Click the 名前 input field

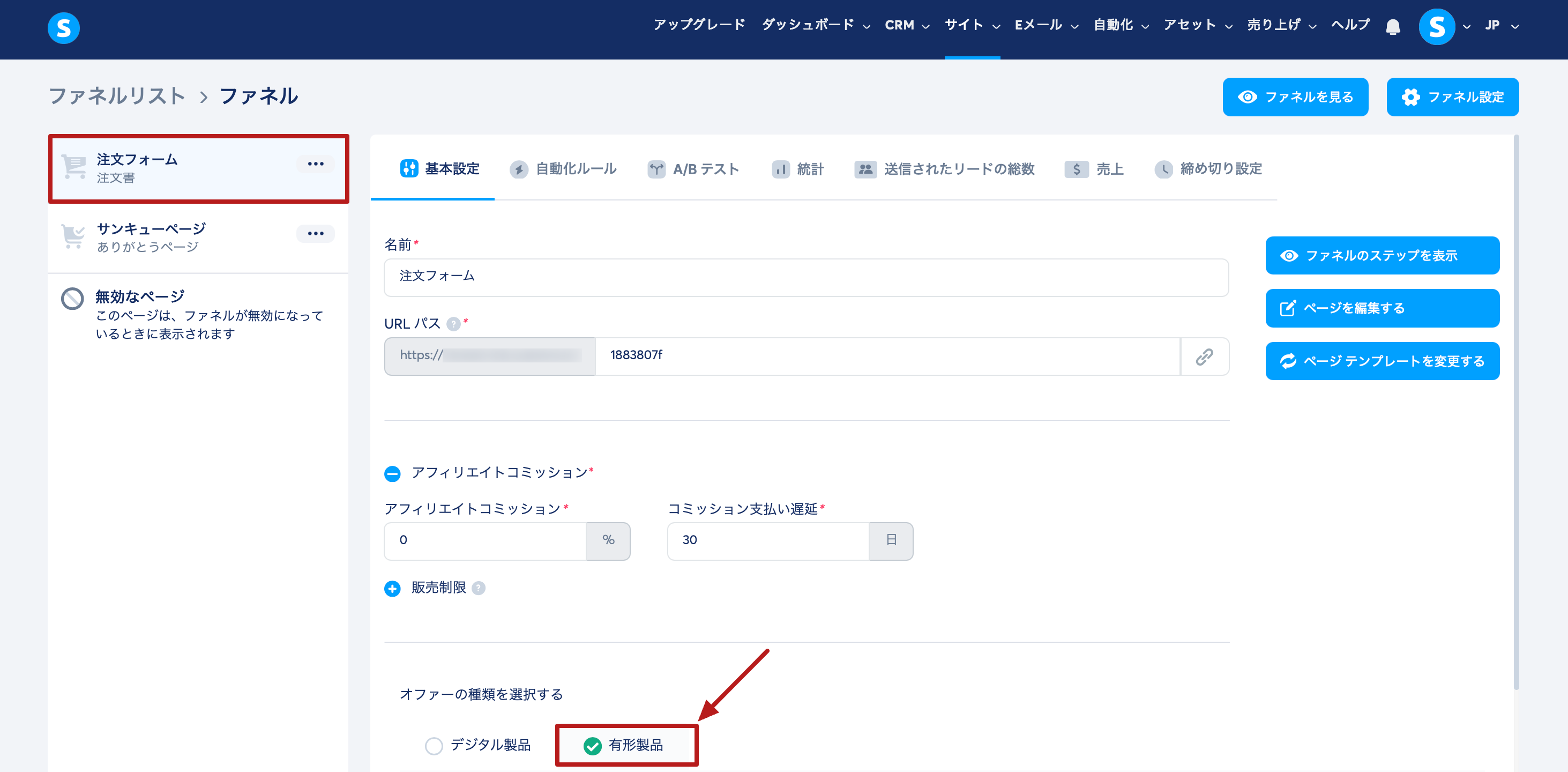805,278
